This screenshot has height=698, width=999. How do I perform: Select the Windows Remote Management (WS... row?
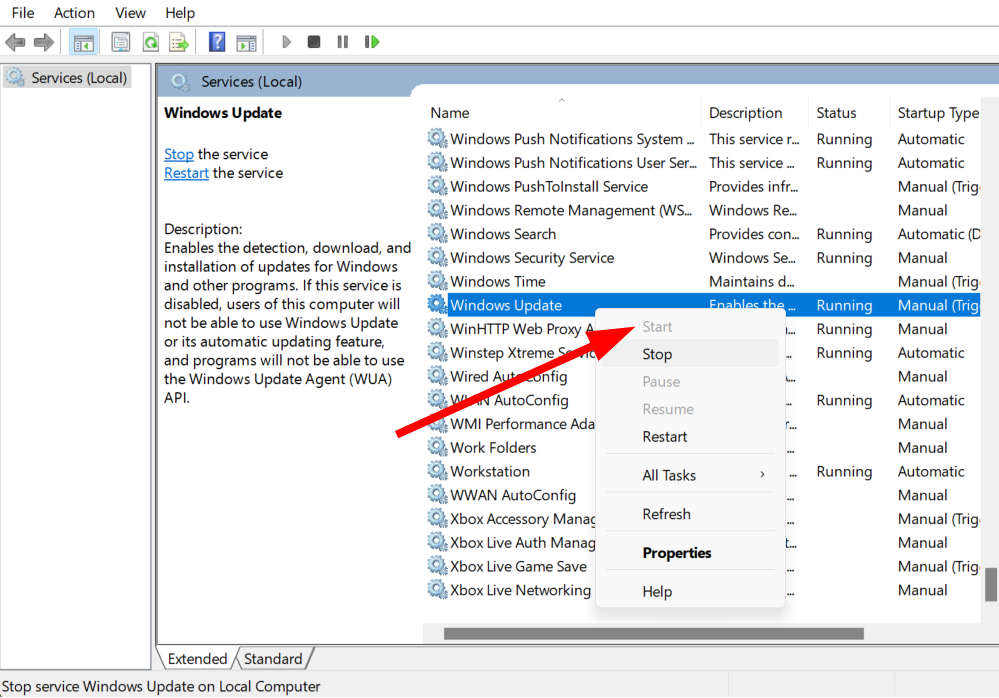pyautogui.click(x=702, y=210)
